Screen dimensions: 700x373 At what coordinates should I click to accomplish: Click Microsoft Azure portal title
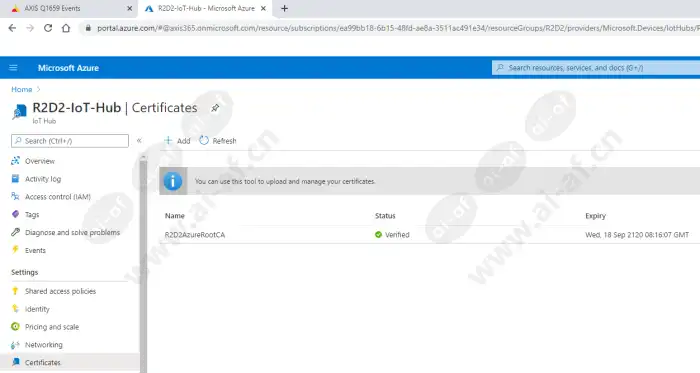coord(68,68)
